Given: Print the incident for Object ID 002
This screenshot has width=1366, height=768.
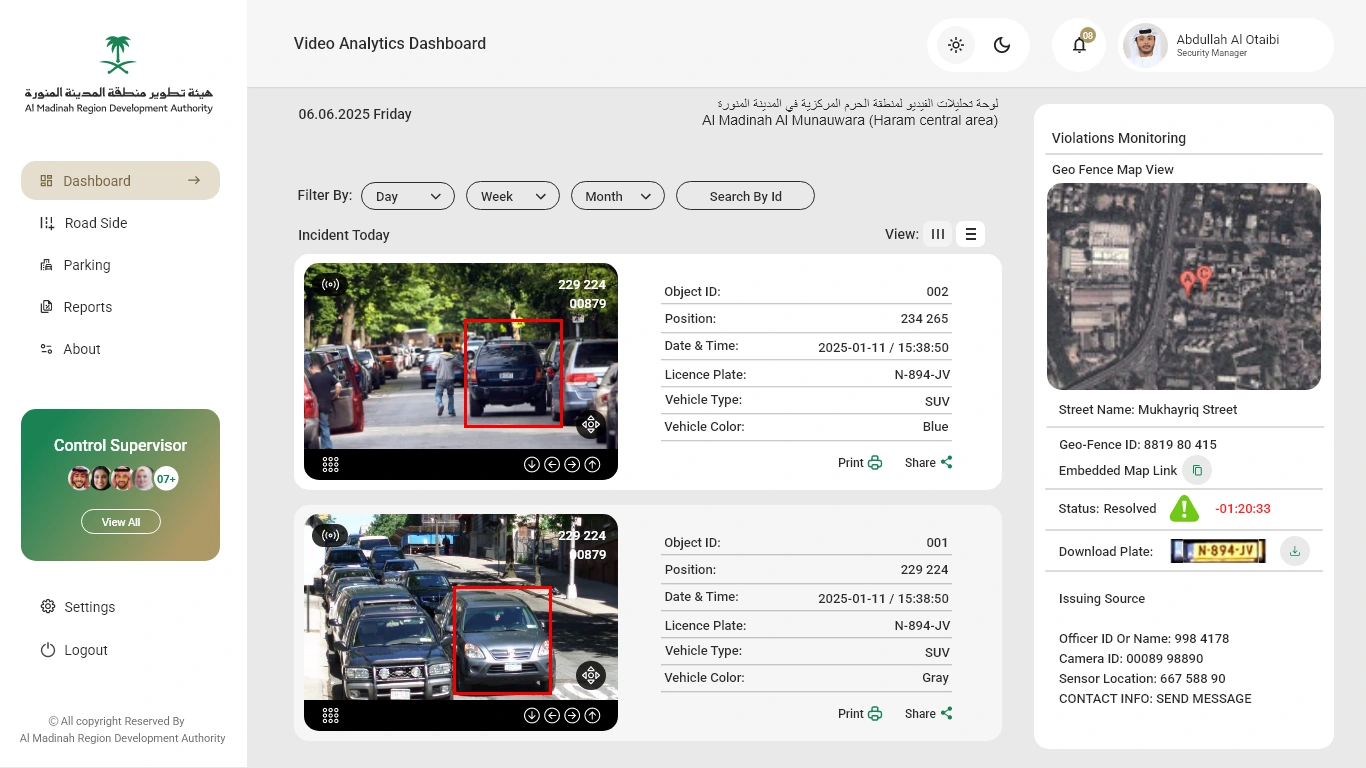Looking at the screenshot, I should pos(860,463).
